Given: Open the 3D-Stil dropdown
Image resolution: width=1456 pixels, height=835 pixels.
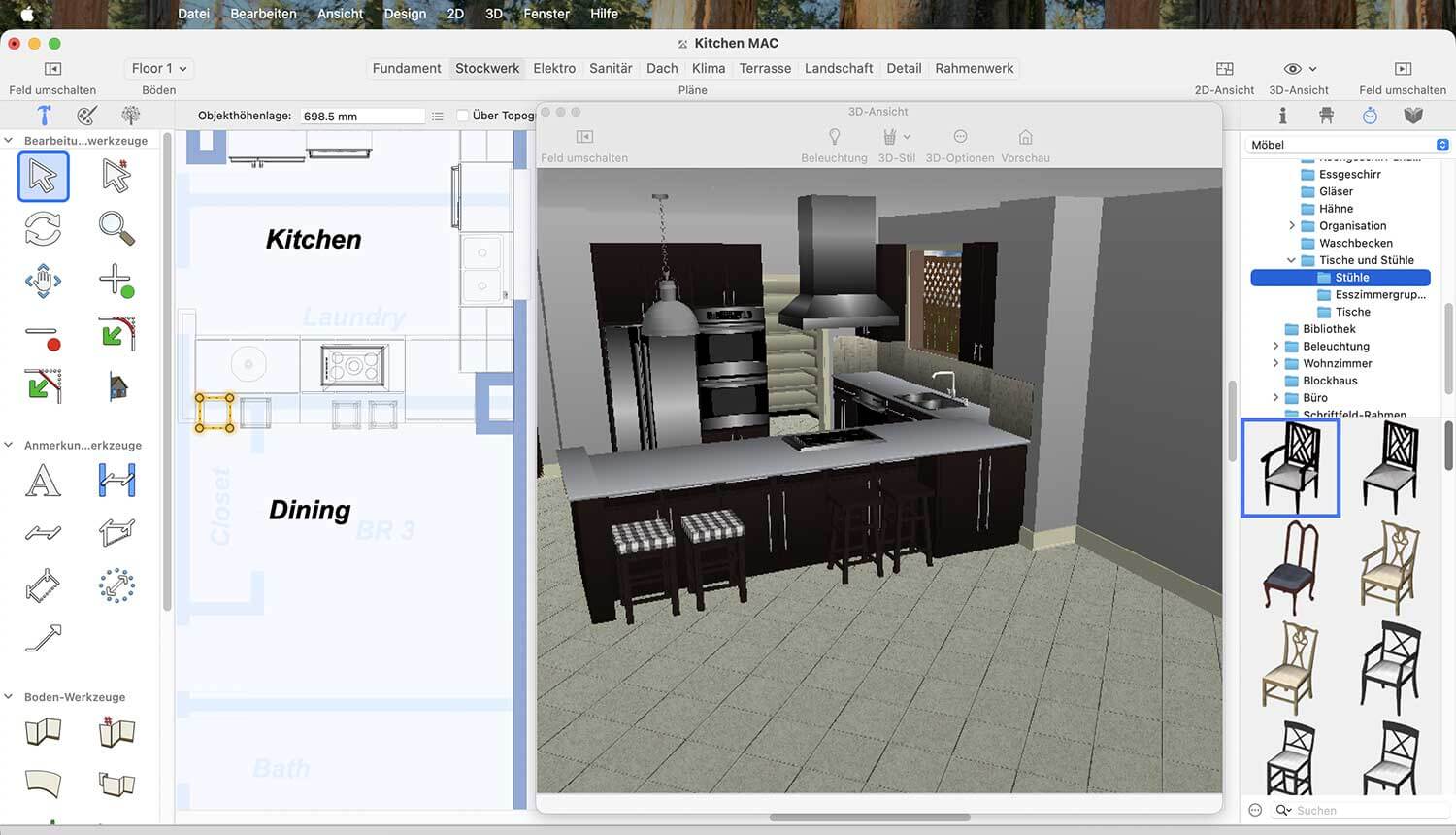Looking at the screenshot, I should [896, 137].
